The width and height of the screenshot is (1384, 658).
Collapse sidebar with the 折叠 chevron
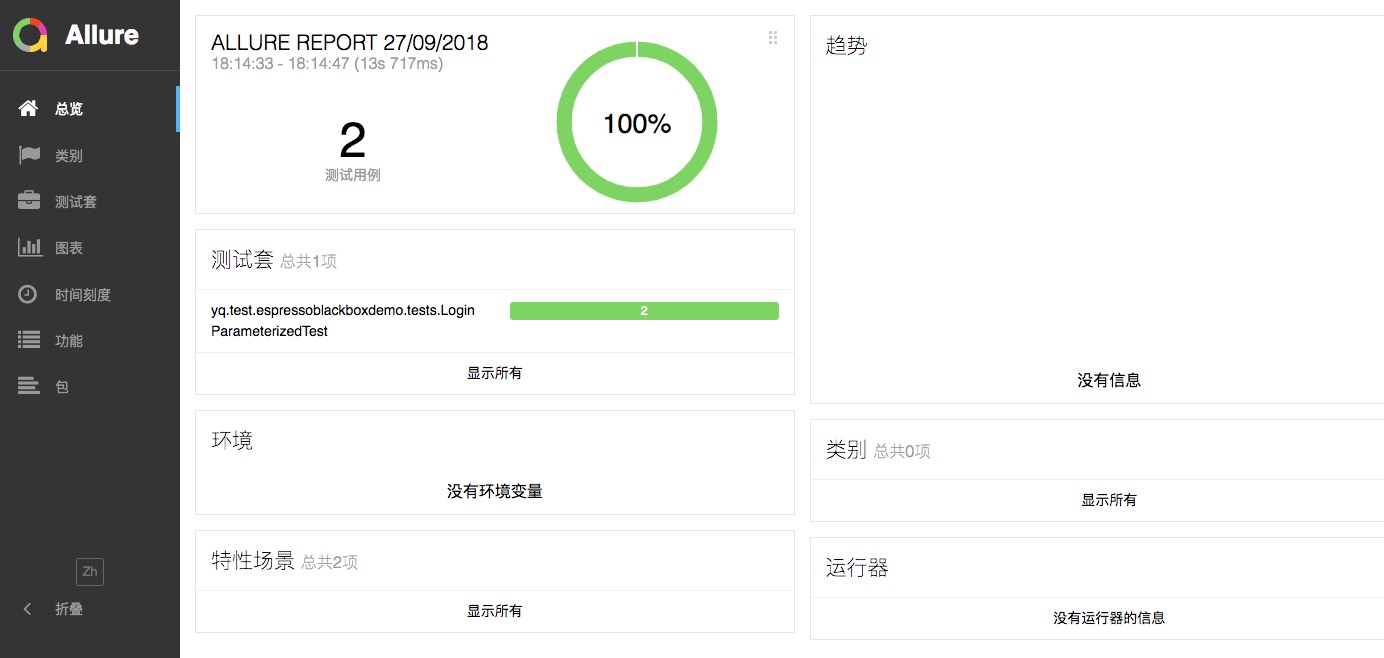[x=28, y=609]
